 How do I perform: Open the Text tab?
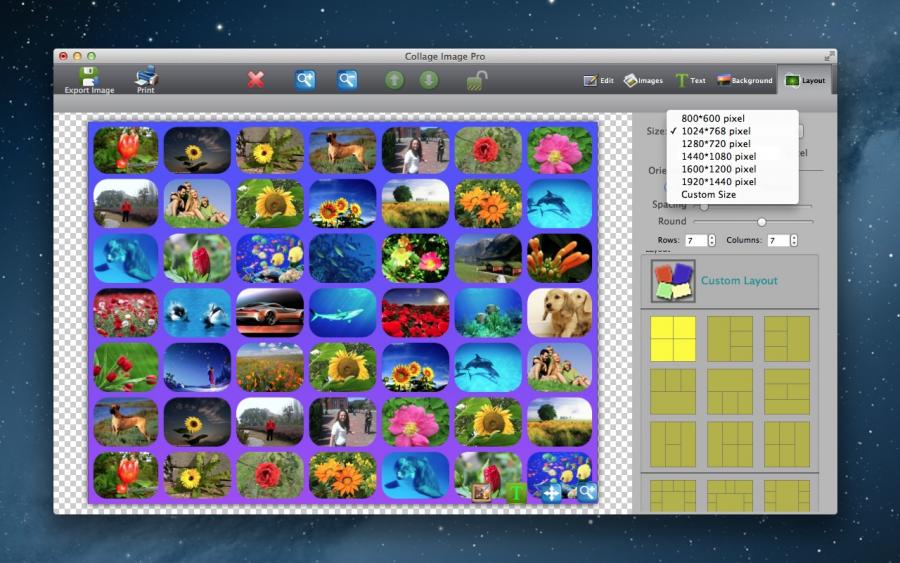[690, 80]
